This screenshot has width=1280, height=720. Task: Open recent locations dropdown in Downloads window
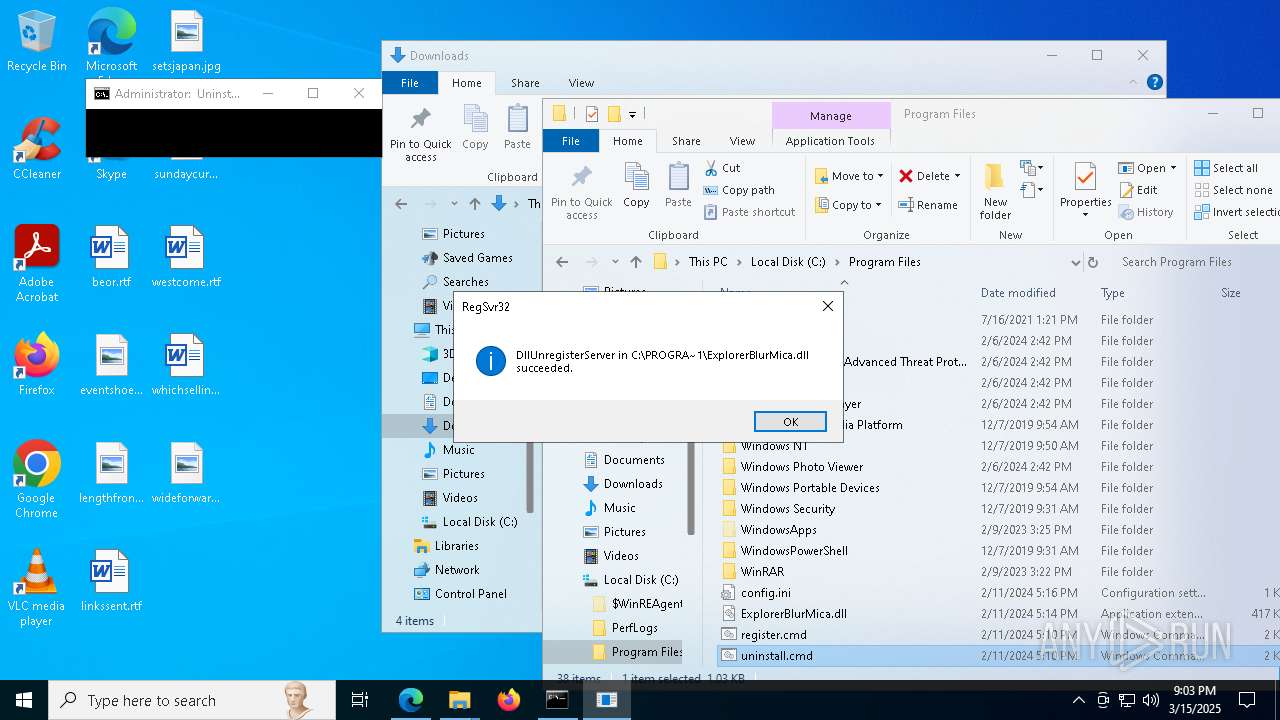coord(453,204)
